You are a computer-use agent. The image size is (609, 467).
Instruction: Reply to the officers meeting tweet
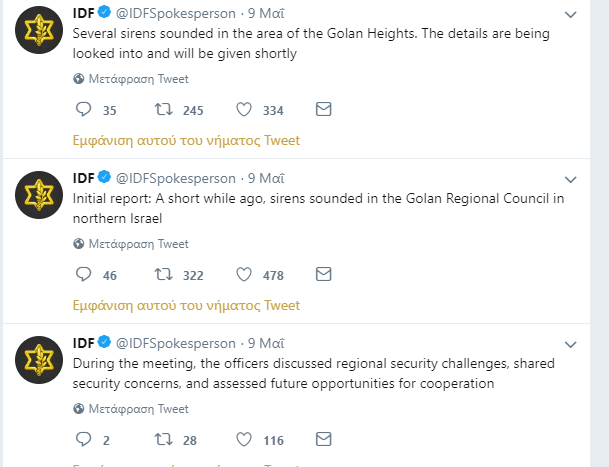[83, 440]
